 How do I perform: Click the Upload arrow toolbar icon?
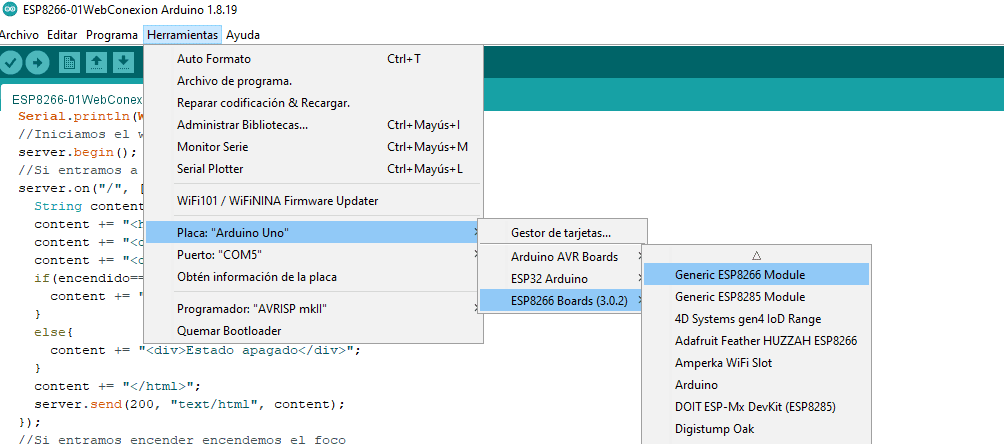(38, 62)
